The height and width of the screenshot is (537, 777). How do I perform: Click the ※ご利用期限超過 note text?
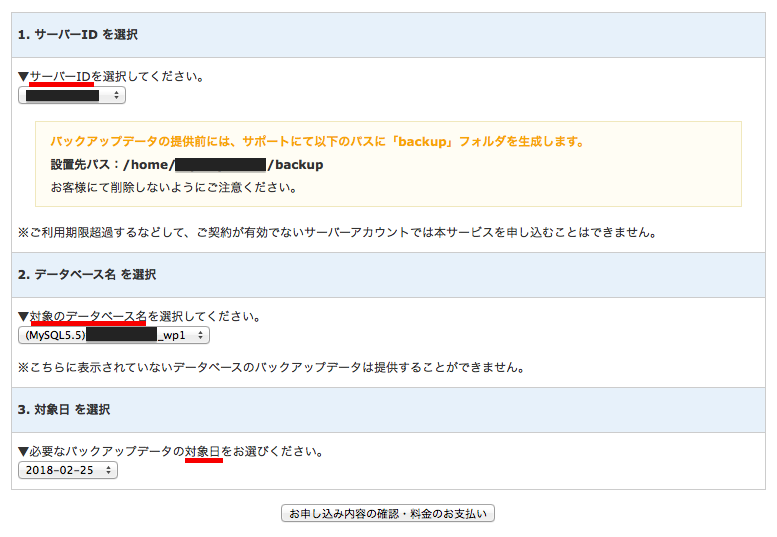point(336,232)
